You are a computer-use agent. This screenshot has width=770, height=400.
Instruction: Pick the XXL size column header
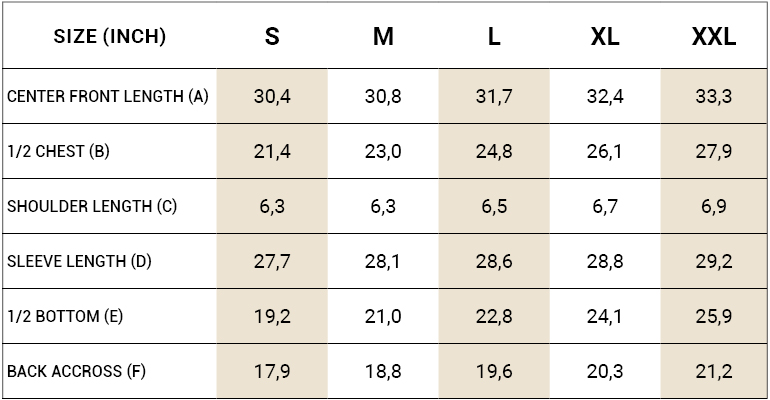714,38
